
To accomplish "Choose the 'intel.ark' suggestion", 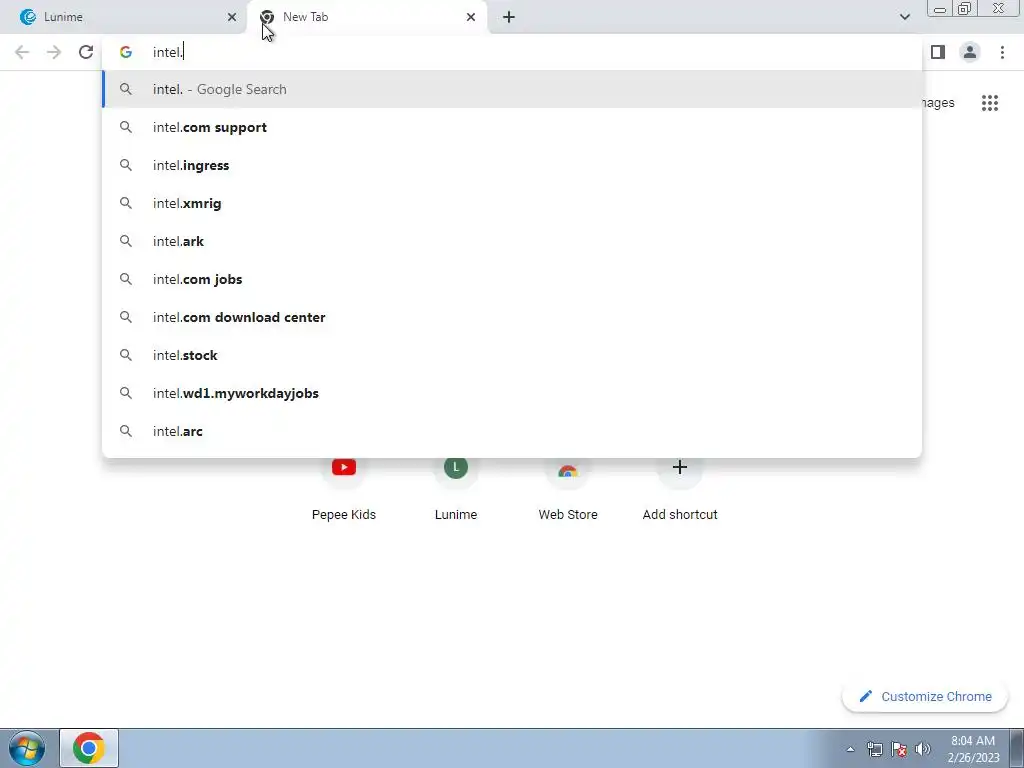I will [512, 241].
